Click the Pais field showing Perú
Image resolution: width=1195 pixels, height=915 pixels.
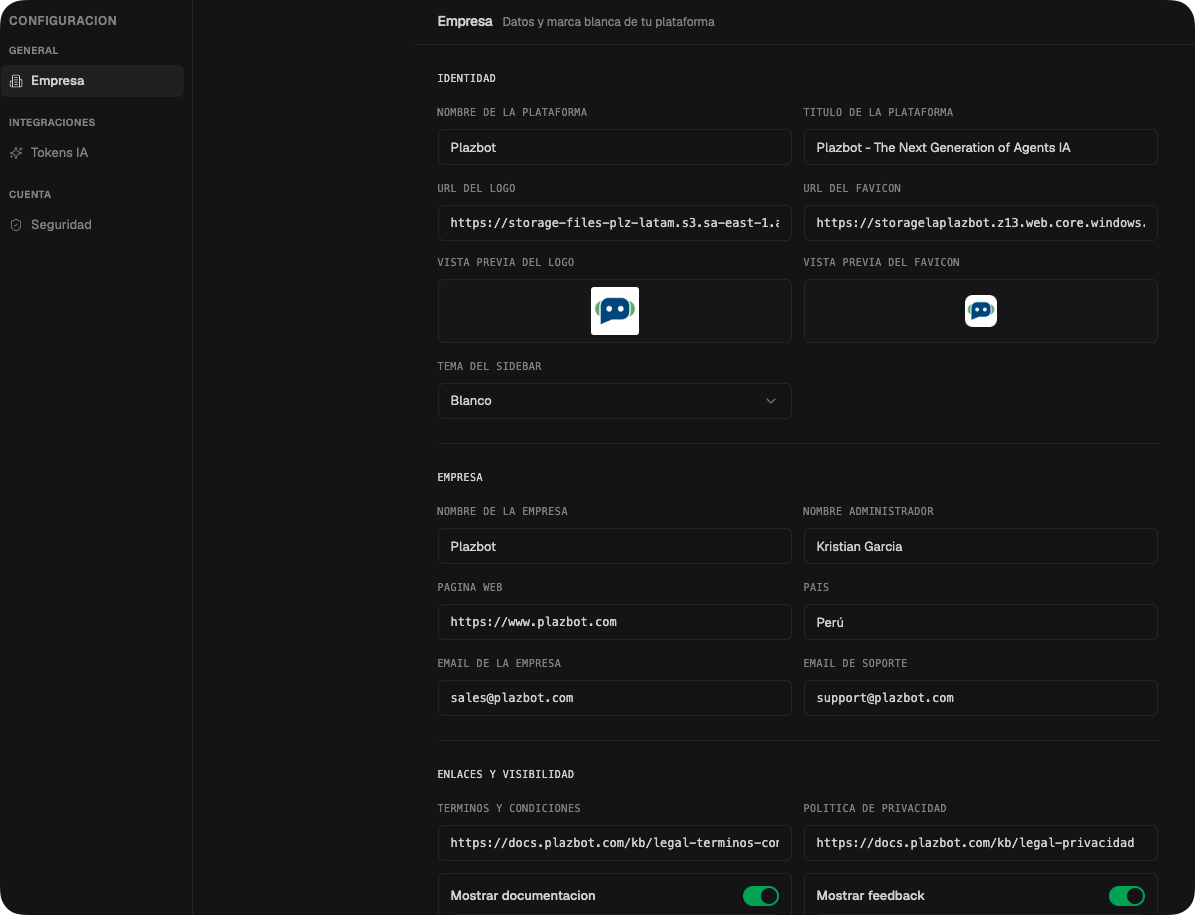[x=981, y=622]
